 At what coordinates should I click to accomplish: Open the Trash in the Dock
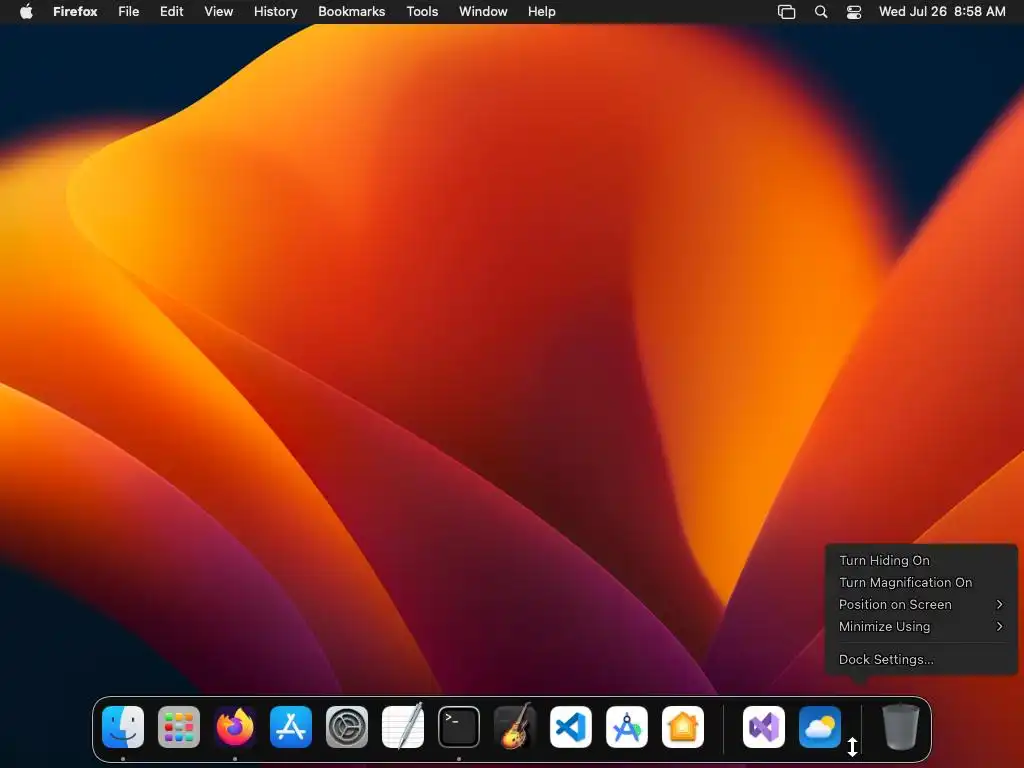tap(901, 726)
